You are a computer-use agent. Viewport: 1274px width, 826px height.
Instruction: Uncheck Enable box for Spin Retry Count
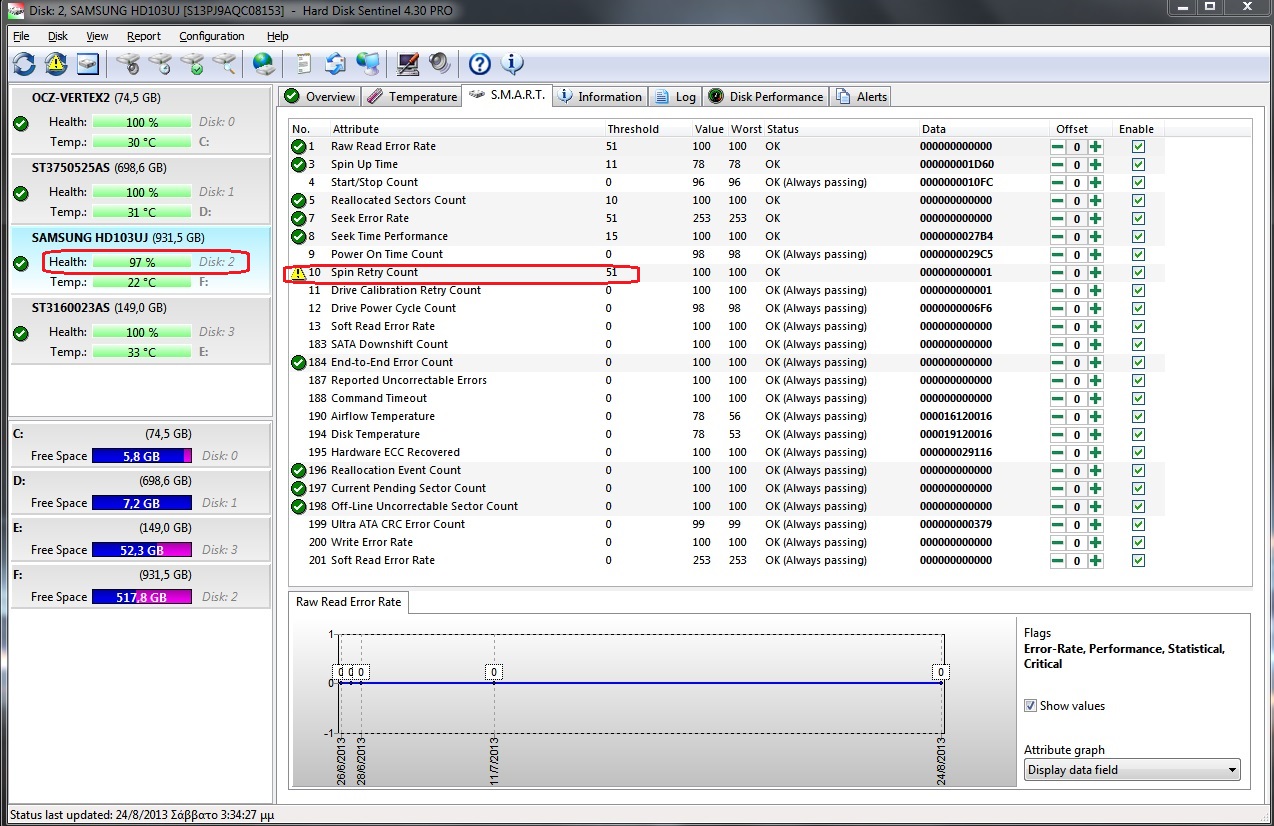pos(1138,273)
